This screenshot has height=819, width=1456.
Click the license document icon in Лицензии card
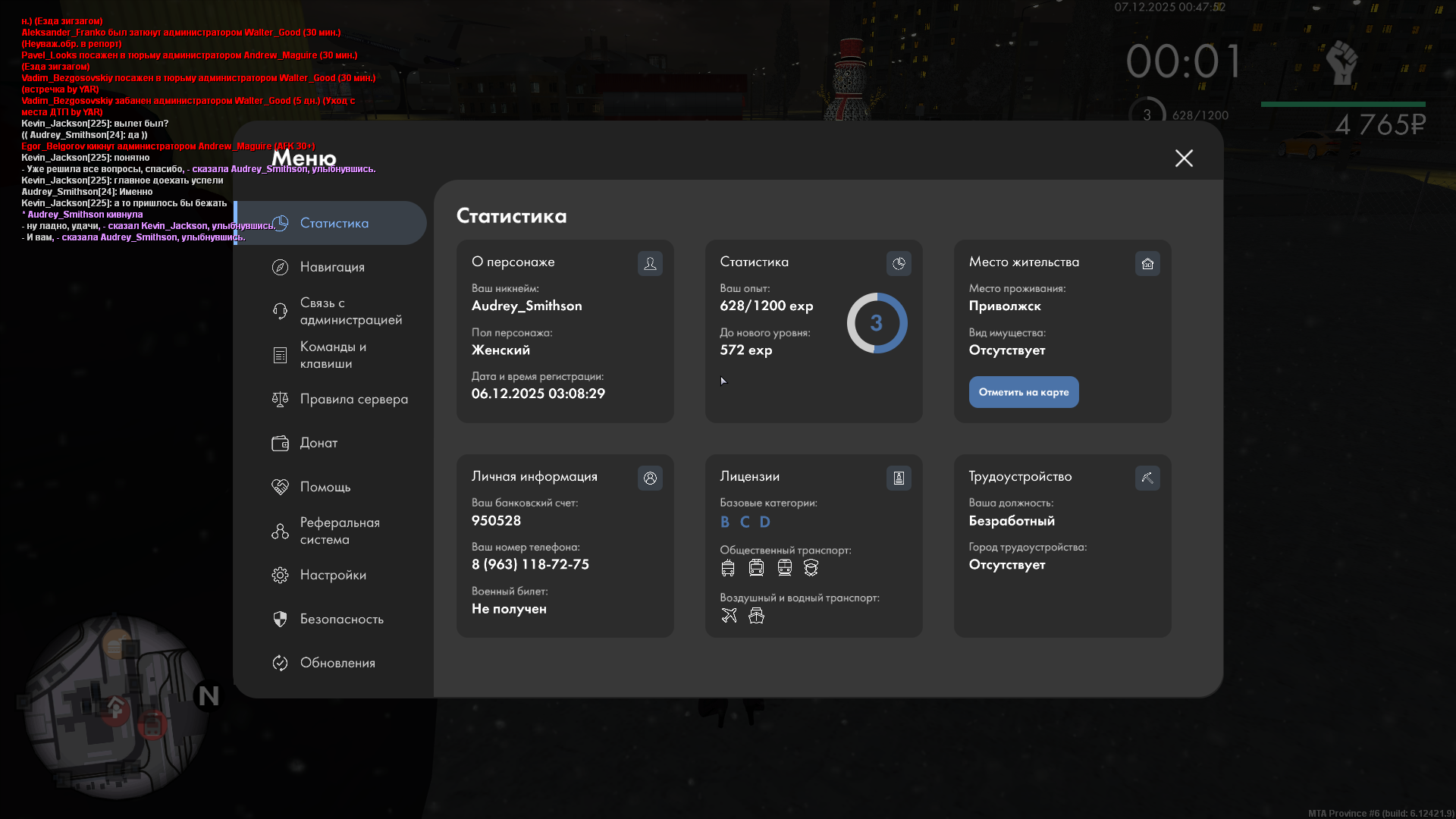point(899,479)
